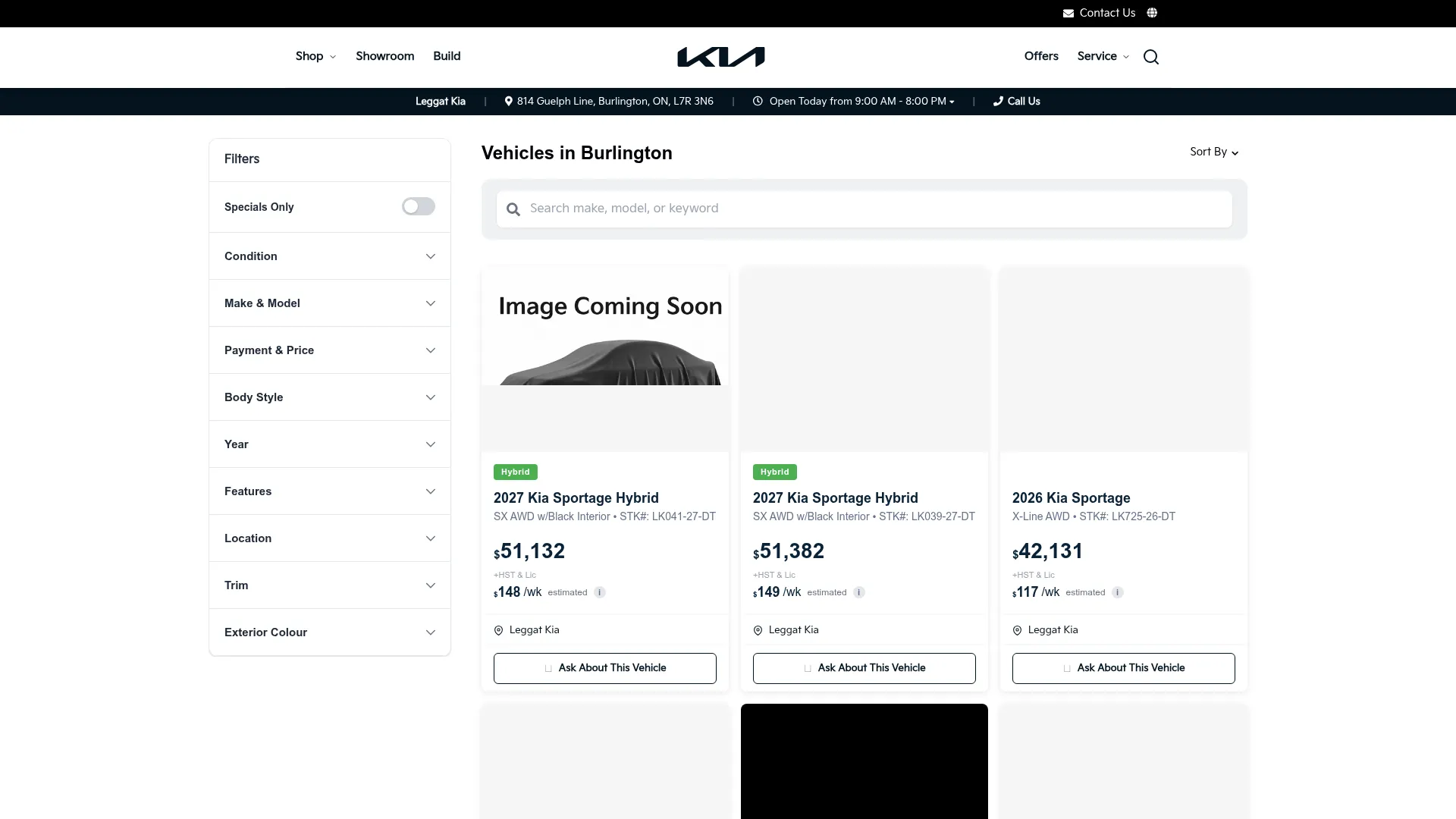Ask about vehicle STK# LK039-27-DT
Image resolution: width=1456 pixels, height=819 pixels.
[864, 668]
